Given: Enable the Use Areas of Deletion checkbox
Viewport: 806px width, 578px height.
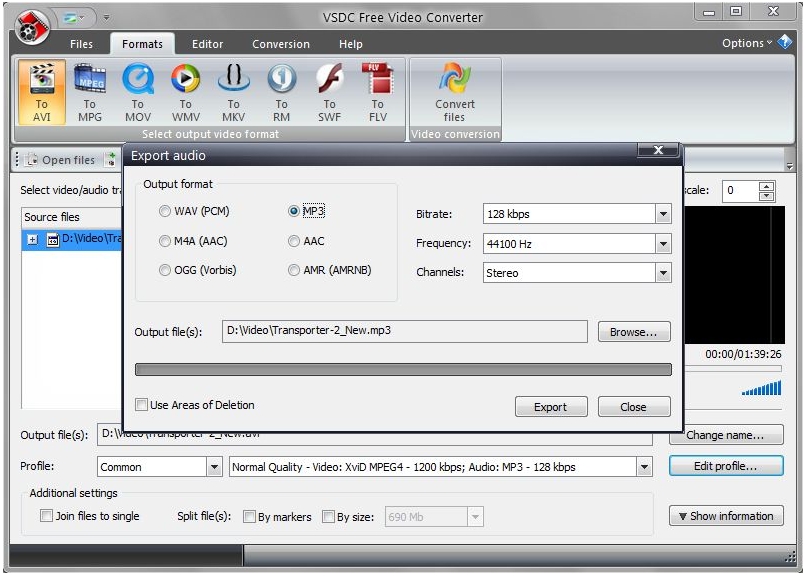Looking at the screenshot, I should (x=141, y=405).
